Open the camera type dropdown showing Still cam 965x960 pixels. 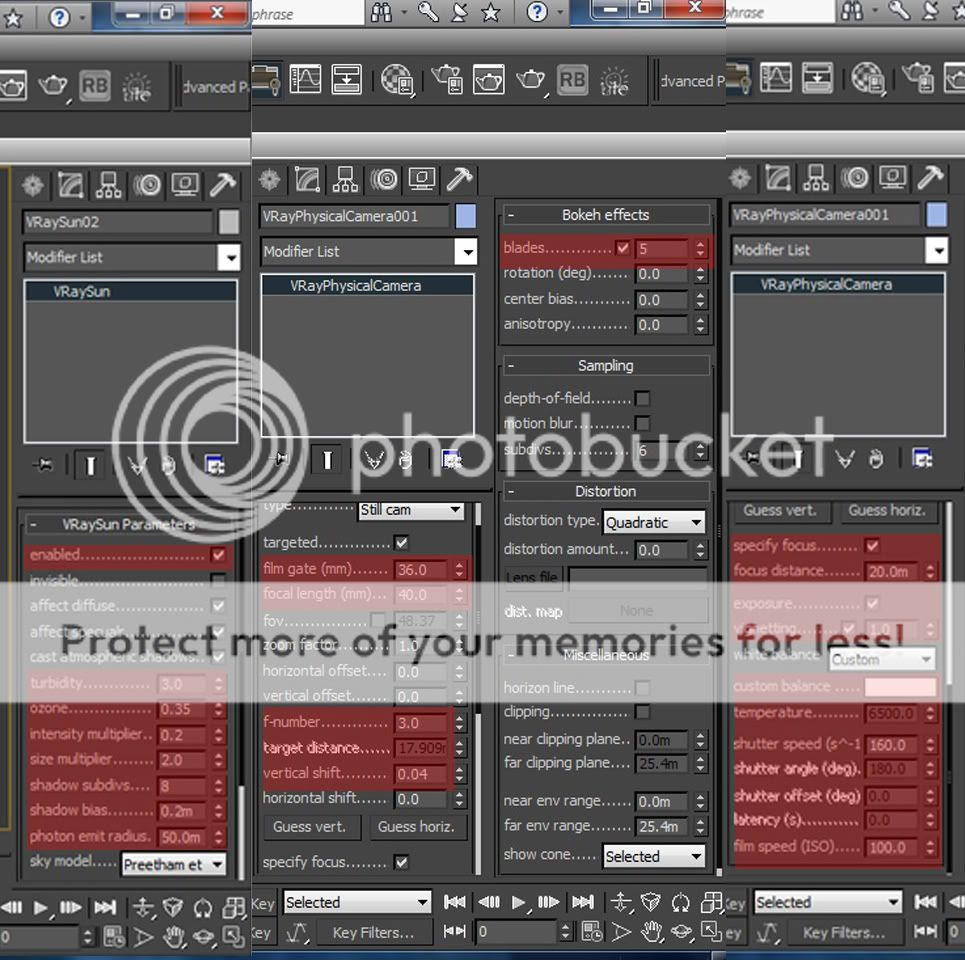coord(411,510)
